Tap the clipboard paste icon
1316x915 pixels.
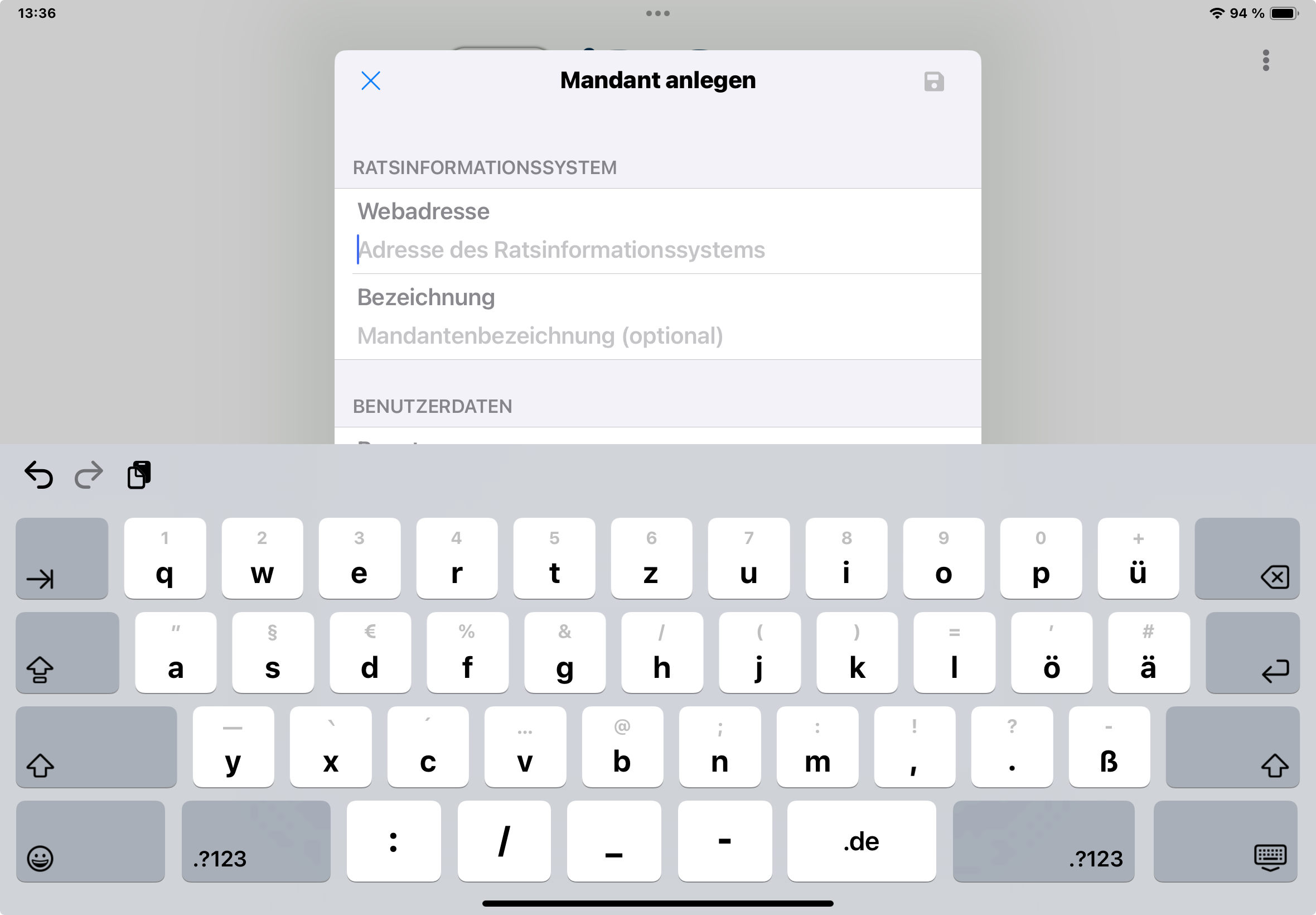click(x=139, y=475)
